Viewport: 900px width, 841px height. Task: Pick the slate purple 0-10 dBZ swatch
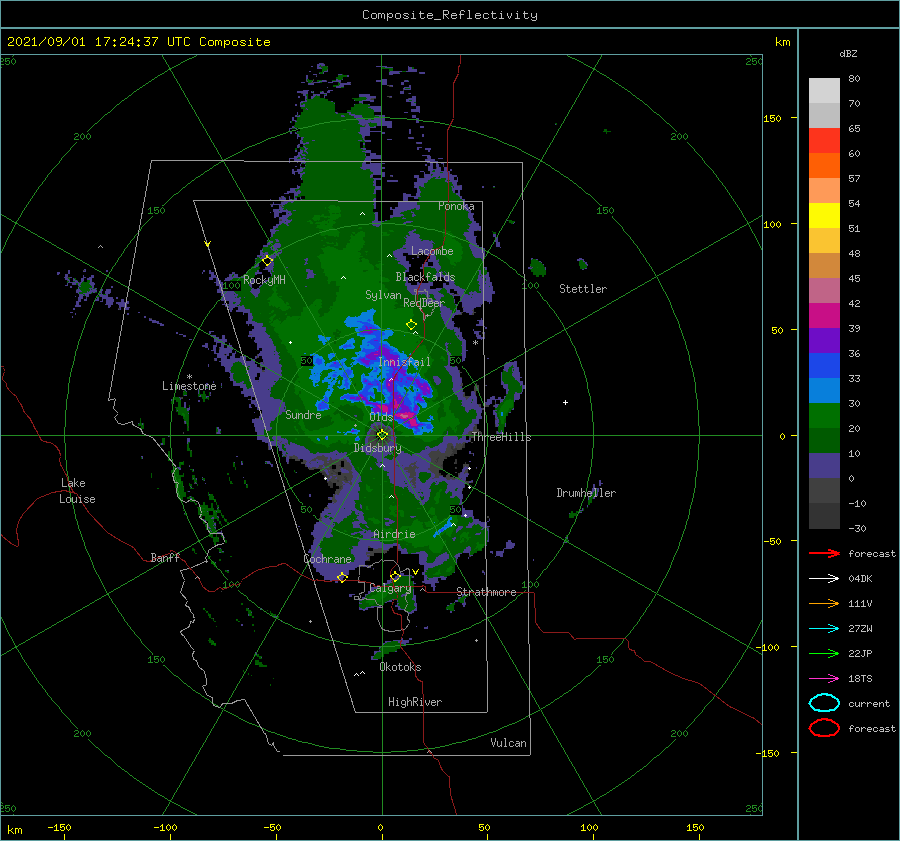824,466
